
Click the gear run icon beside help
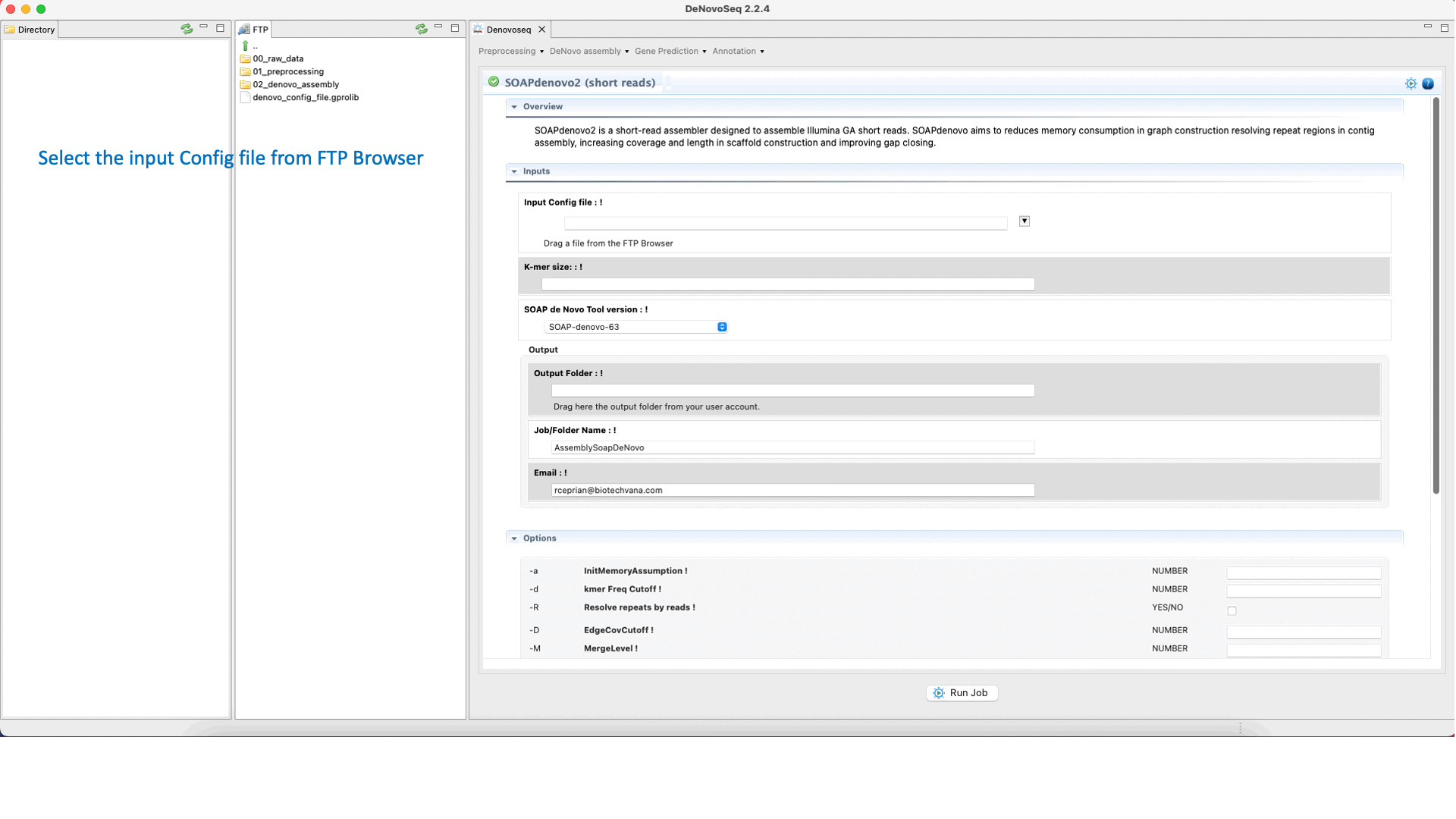[1410, 83]
